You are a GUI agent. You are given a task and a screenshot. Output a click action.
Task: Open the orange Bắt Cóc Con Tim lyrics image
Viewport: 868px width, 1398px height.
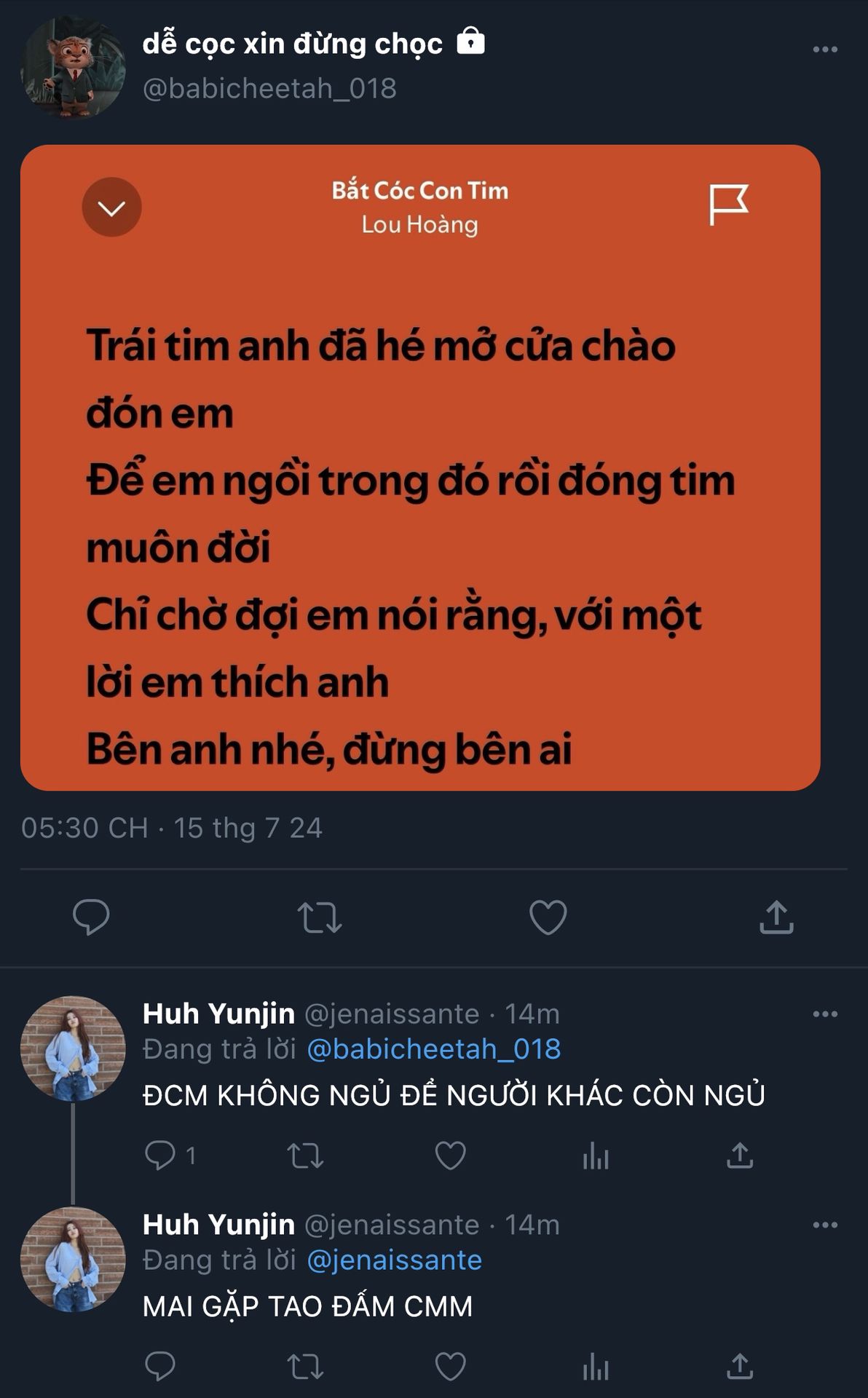[x=420, y=467]
